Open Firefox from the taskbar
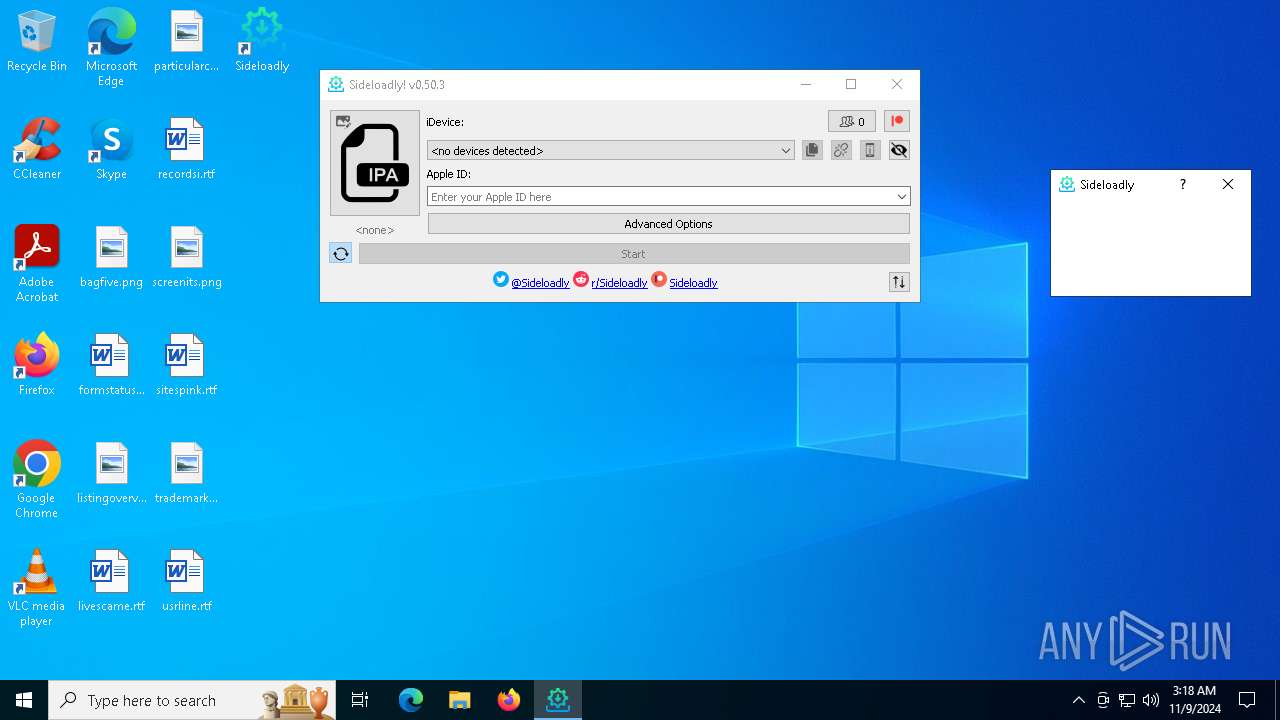The width and height of the screenshot is (1280, 720). pyautogui.click(x=508, y=700)
